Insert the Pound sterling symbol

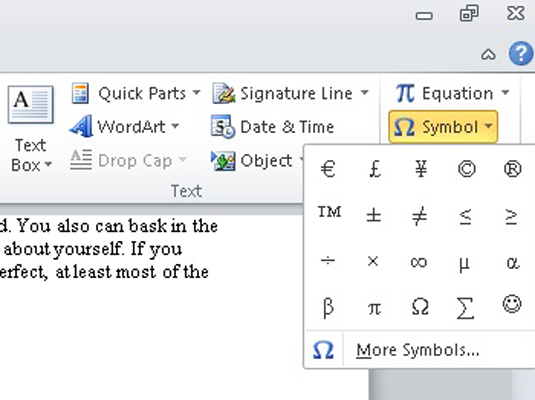375,169
